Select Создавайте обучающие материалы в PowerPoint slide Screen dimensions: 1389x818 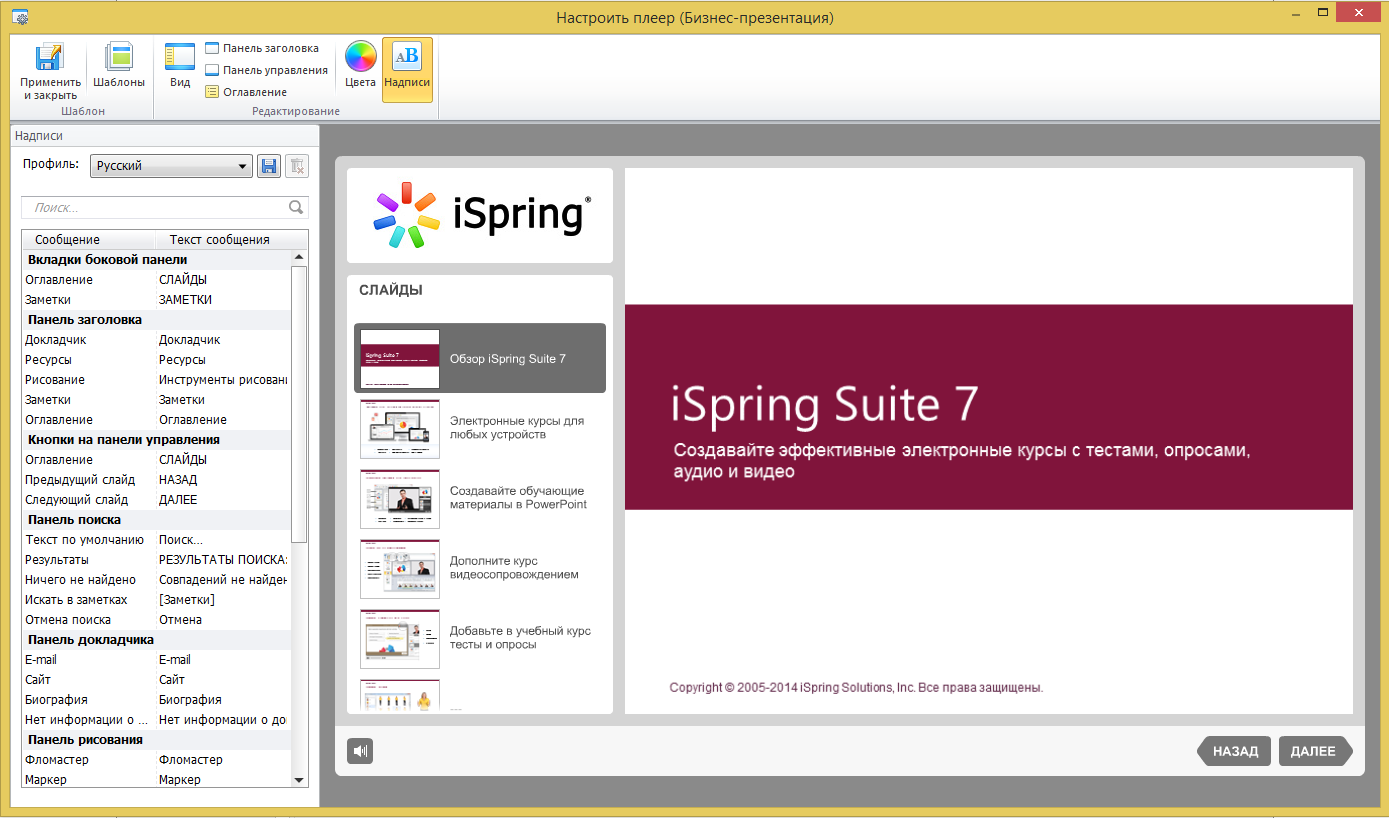[480, 498]
